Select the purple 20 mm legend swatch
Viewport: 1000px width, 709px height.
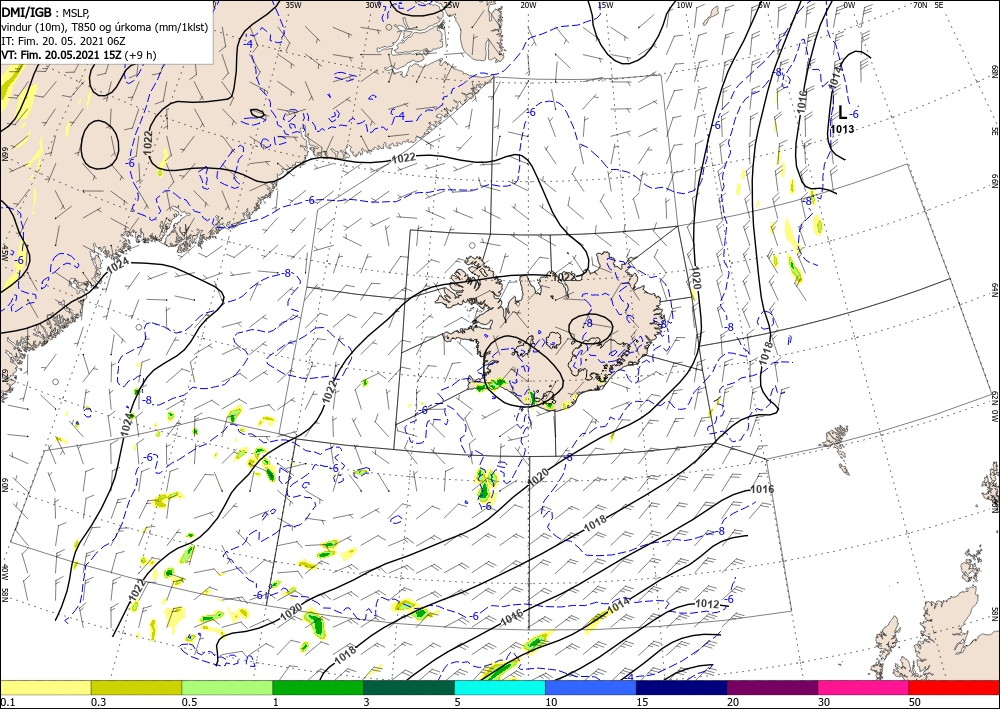[772, 687]
